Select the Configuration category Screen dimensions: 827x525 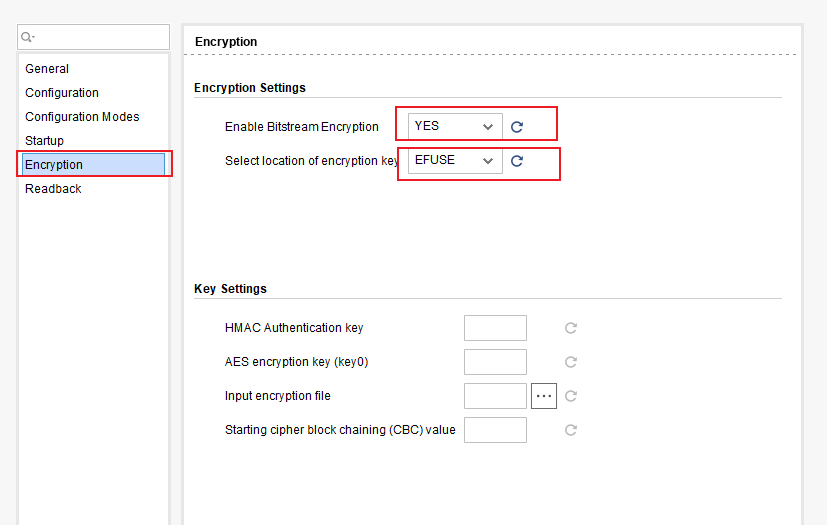pyautogui.click(x=62, y=93)
